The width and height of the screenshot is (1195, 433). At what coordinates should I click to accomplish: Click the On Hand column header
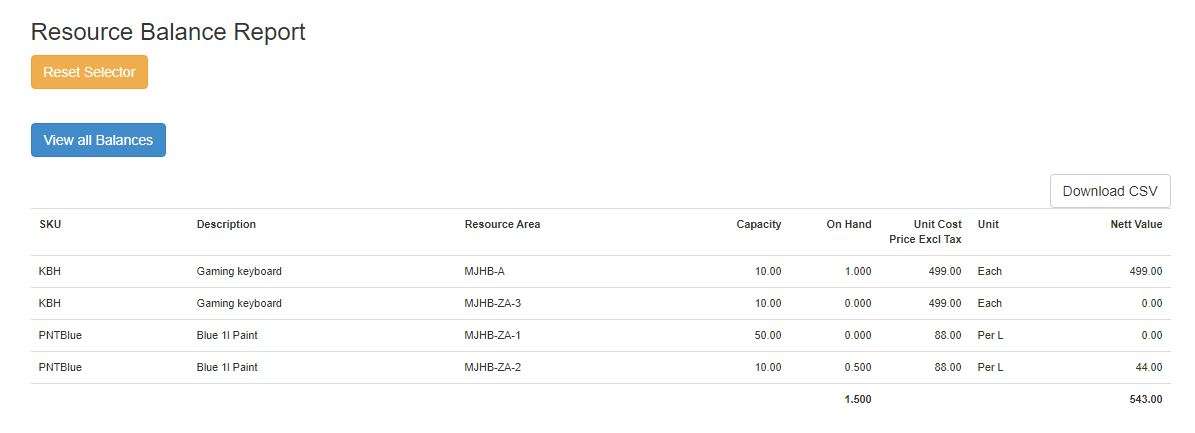click(848, 224)
